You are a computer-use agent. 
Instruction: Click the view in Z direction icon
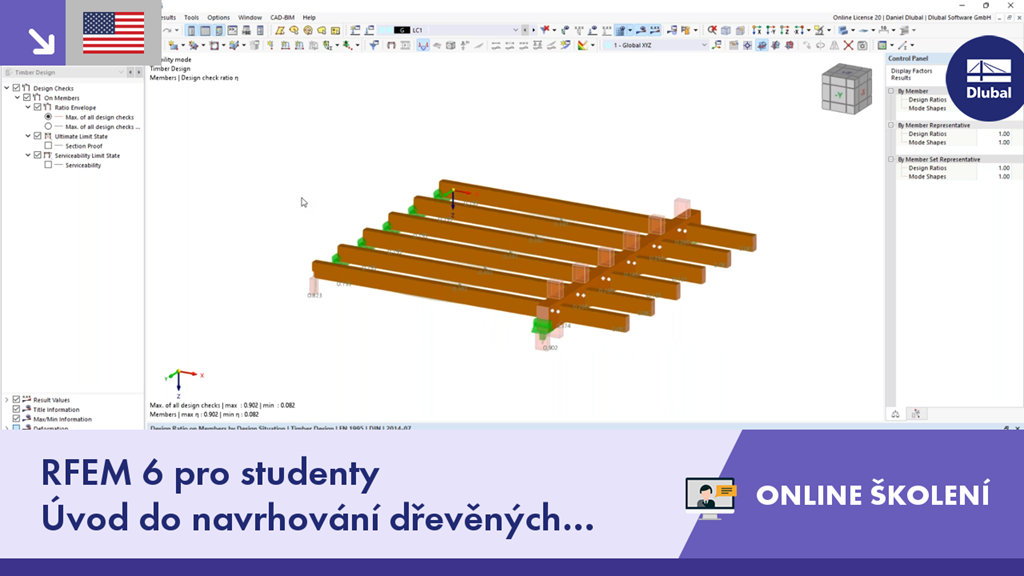pos(785,30)
